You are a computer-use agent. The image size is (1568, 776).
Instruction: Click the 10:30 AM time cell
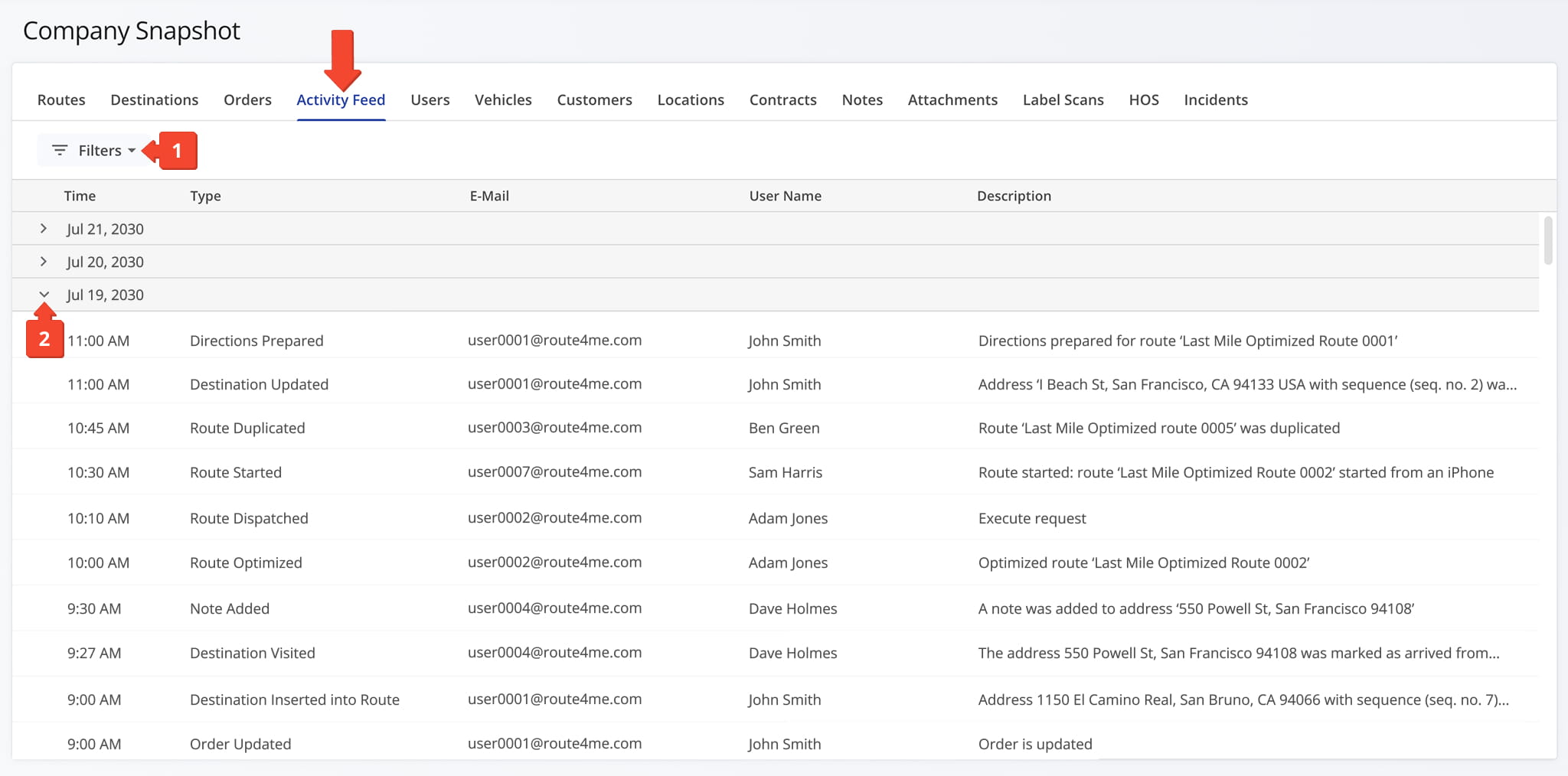98,472
